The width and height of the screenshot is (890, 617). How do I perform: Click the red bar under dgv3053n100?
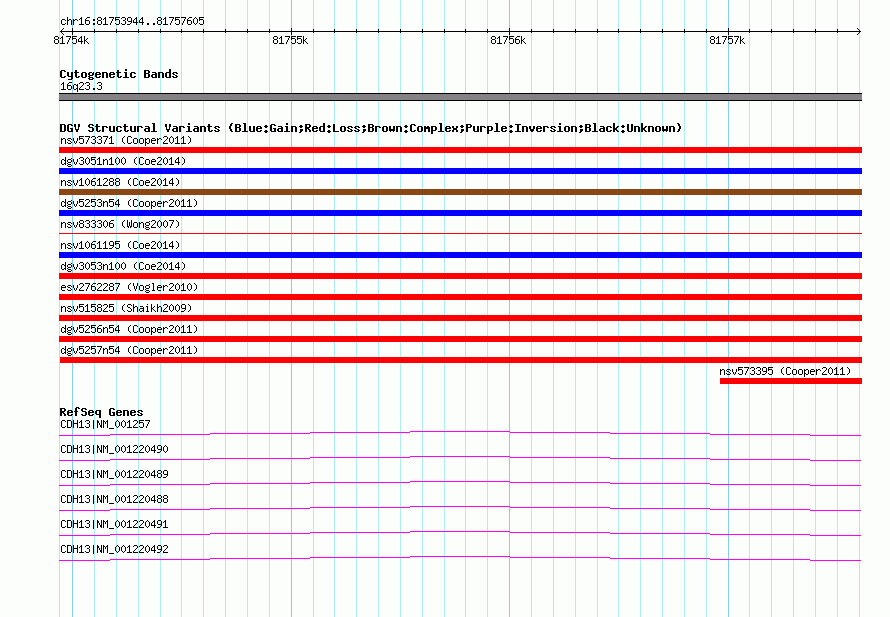[460, 276]
